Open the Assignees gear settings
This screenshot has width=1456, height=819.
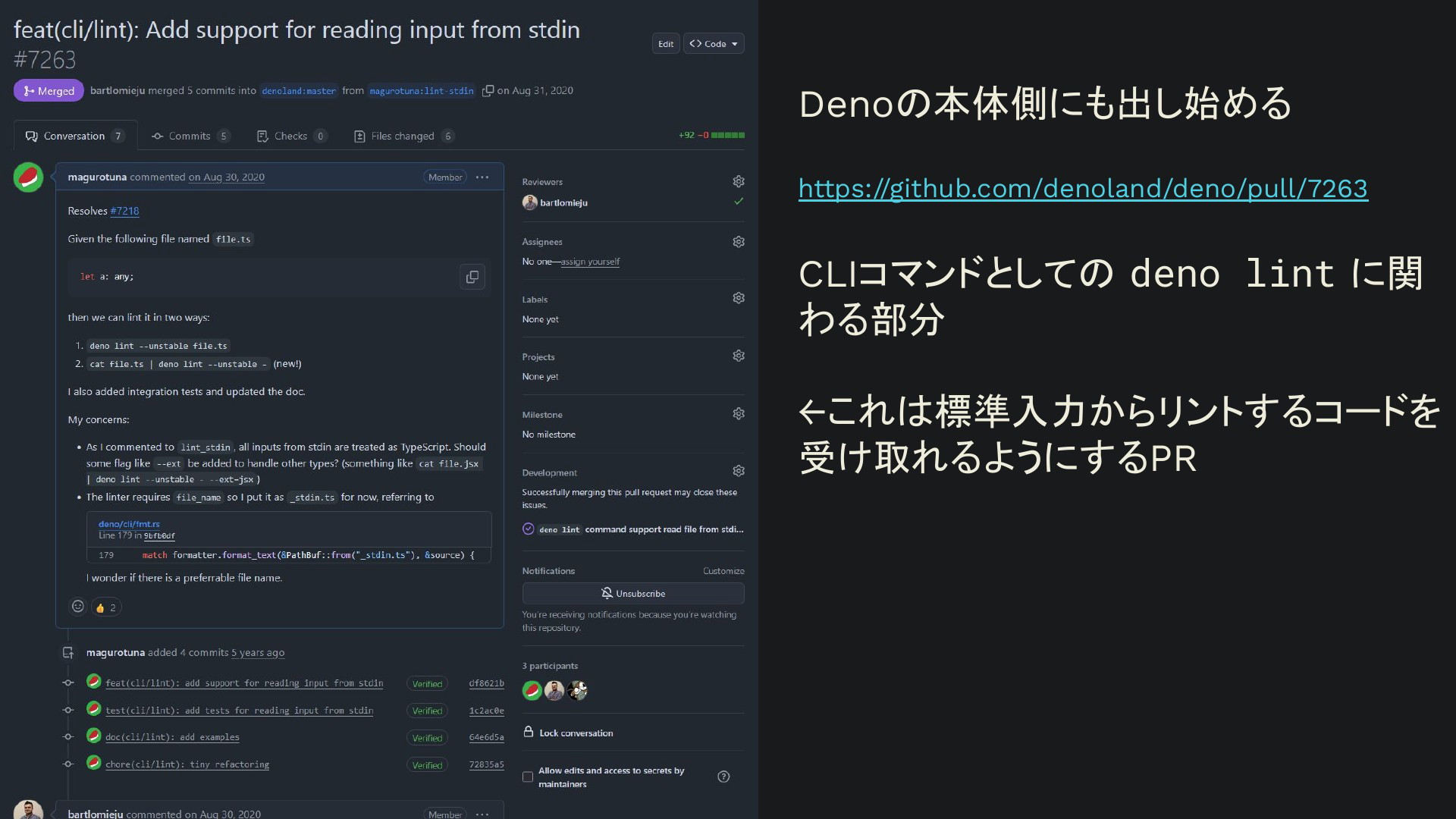tap(739, 242)
